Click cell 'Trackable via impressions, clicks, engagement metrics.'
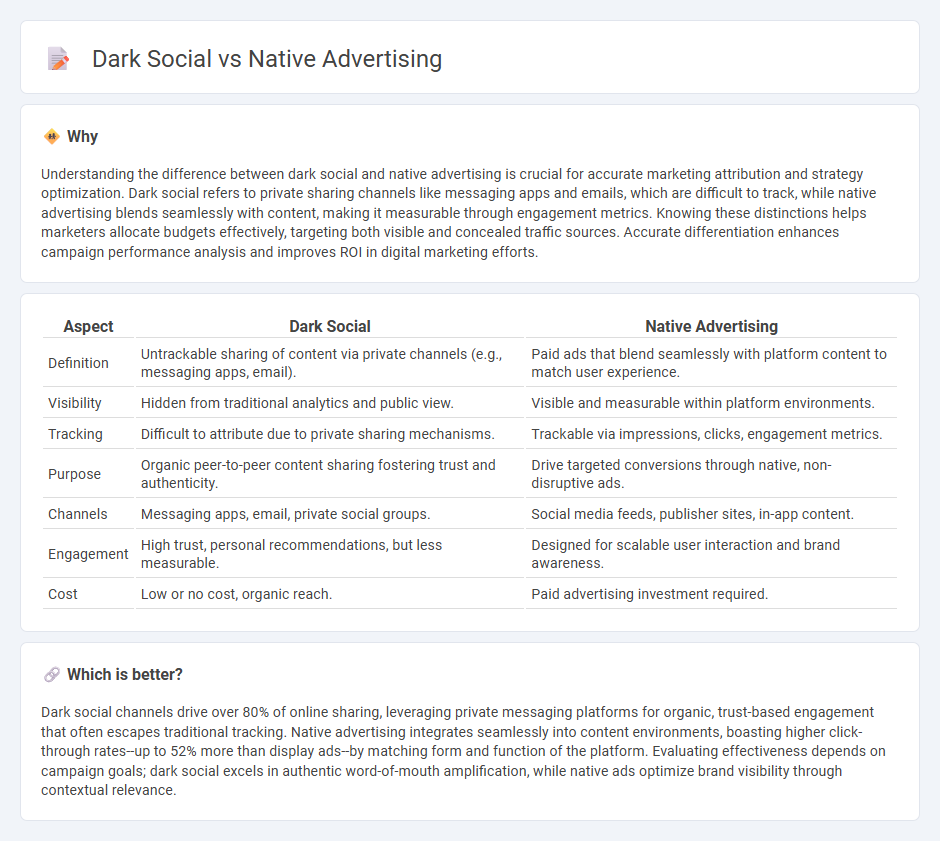940x841 pixels. tap(711, 435)
